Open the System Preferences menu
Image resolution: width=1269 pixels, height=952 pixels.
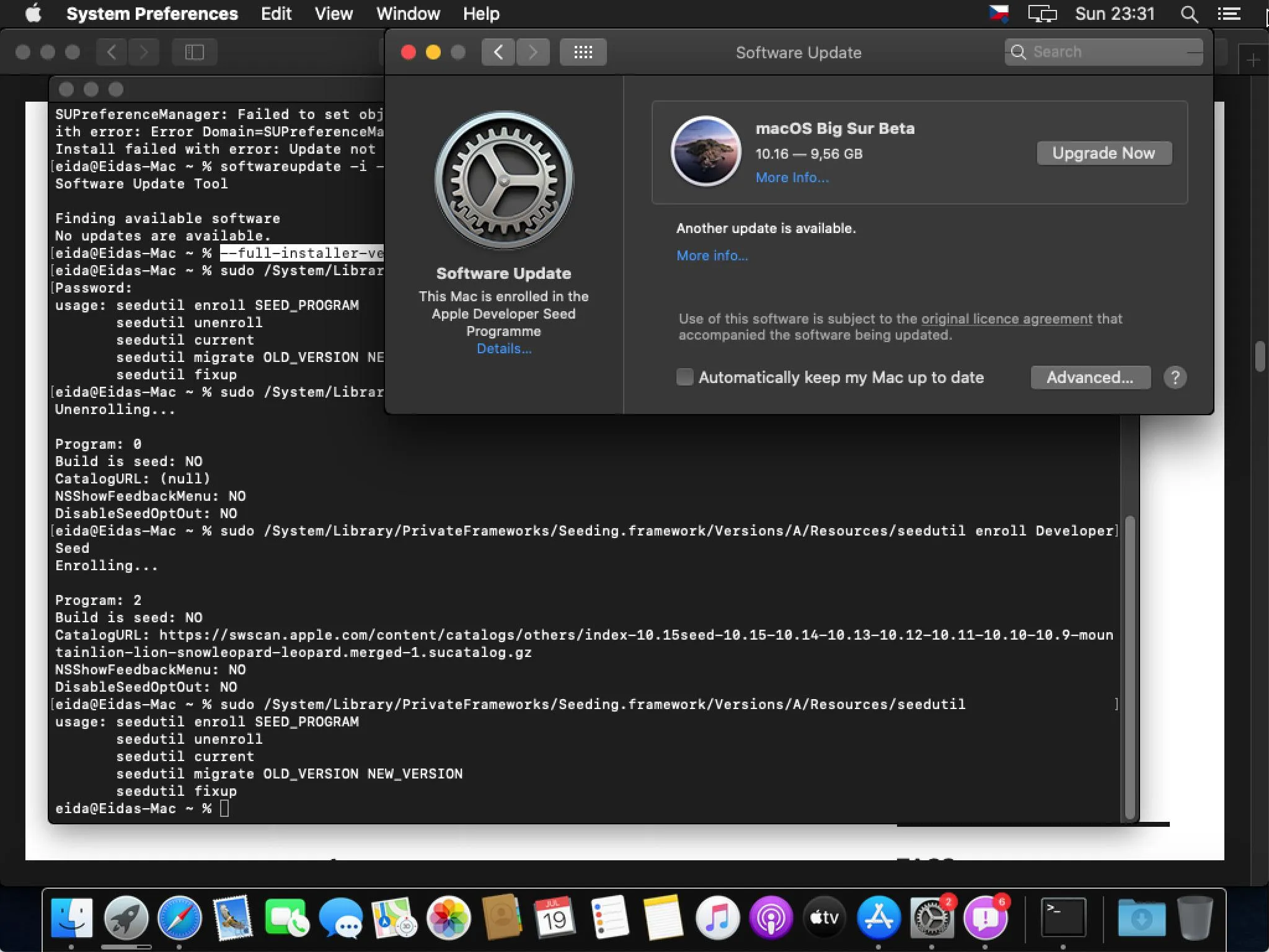[152, 14]
